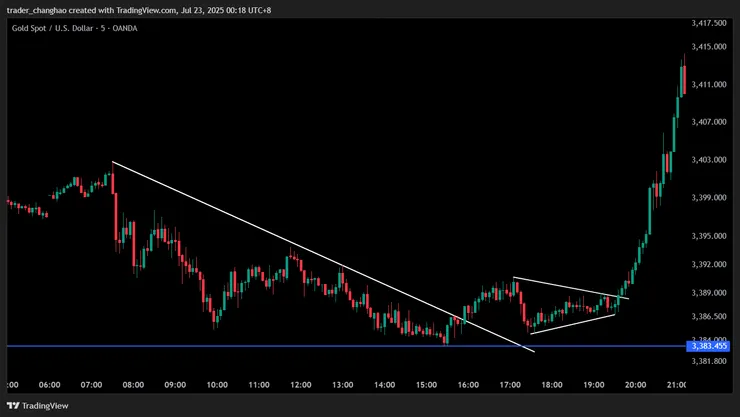Click the 10:00 time axis label

(217, 385)
